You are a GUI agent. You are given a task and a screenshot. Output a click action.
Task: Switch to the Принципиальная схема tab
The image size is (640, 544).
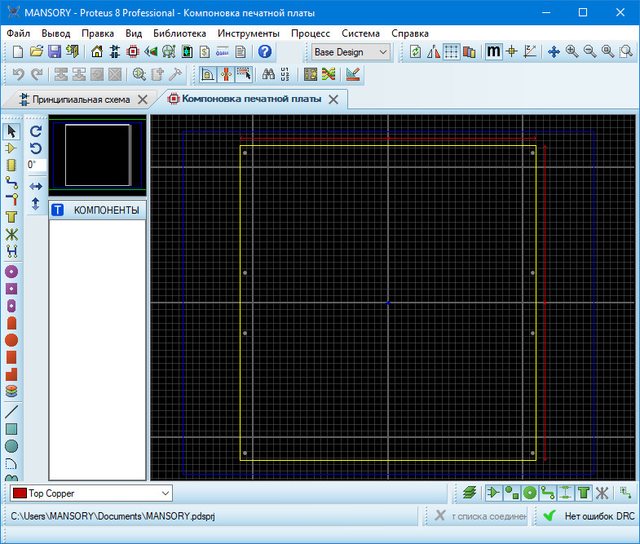click(x=80, y=99)
